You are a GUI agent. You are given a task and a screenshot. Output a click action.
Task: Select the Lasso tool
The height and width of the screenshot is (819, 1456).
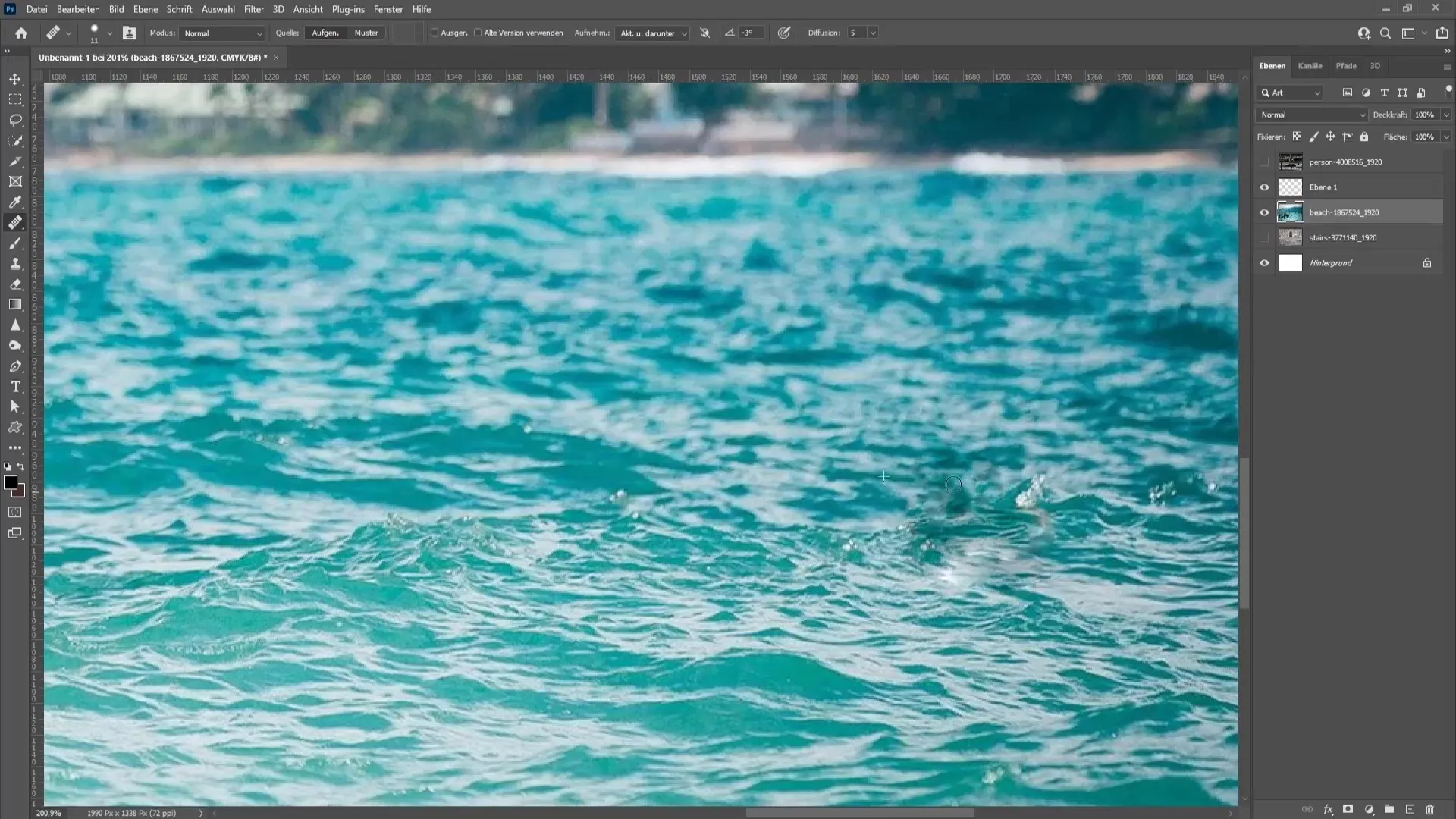[15, 119]
